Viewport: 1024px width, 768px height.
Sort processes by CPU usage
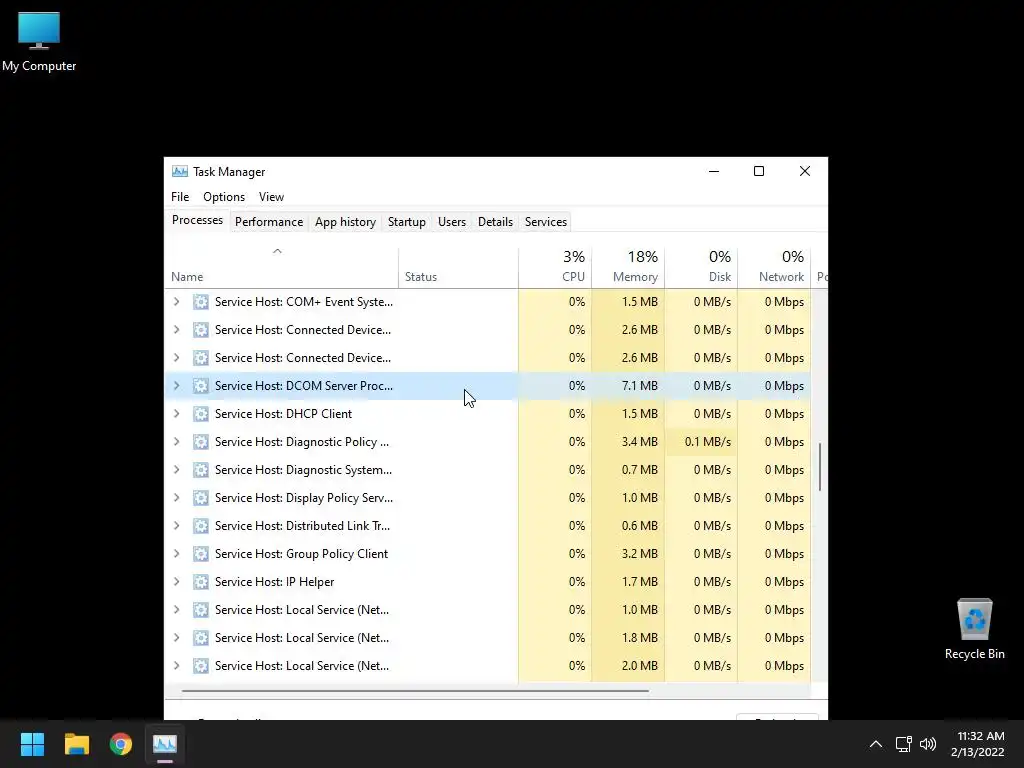(x=555, y=268)
